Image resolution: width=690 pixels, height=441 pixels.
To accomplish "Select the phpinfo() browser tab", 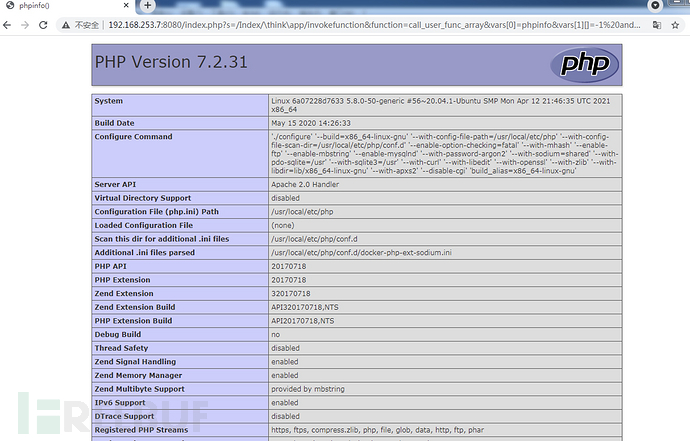I will (x=66, y=6).
